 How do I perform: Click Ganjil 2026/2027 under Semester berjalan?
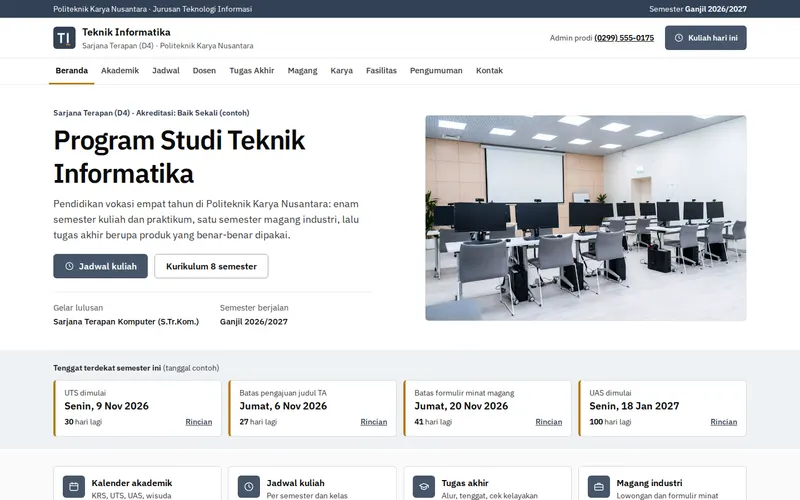point(254,322)
